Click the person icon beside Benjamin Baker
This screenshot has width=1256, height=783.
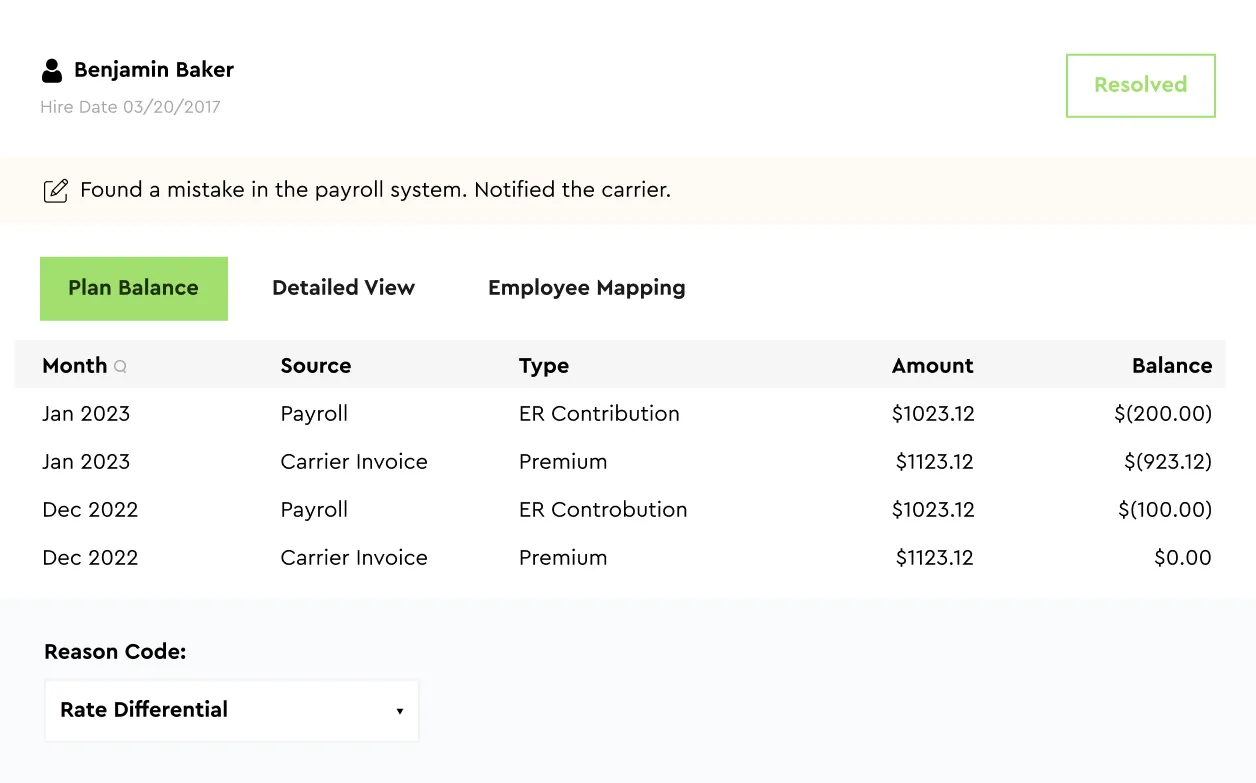[x=52, y=70]
